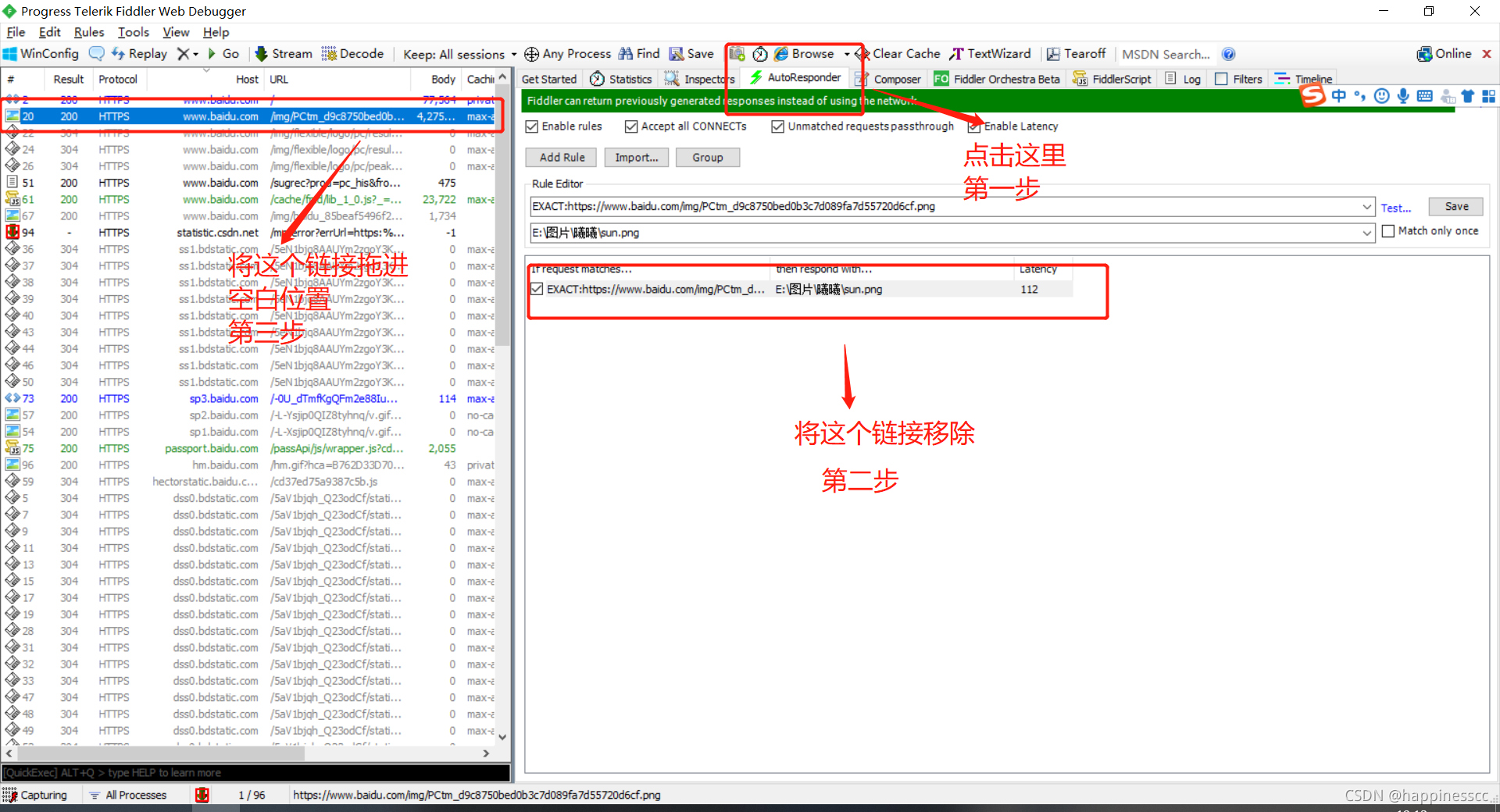Click the Tearoff toolbar button
This screenshot has height=812, width=1500.
point(1076,54)
